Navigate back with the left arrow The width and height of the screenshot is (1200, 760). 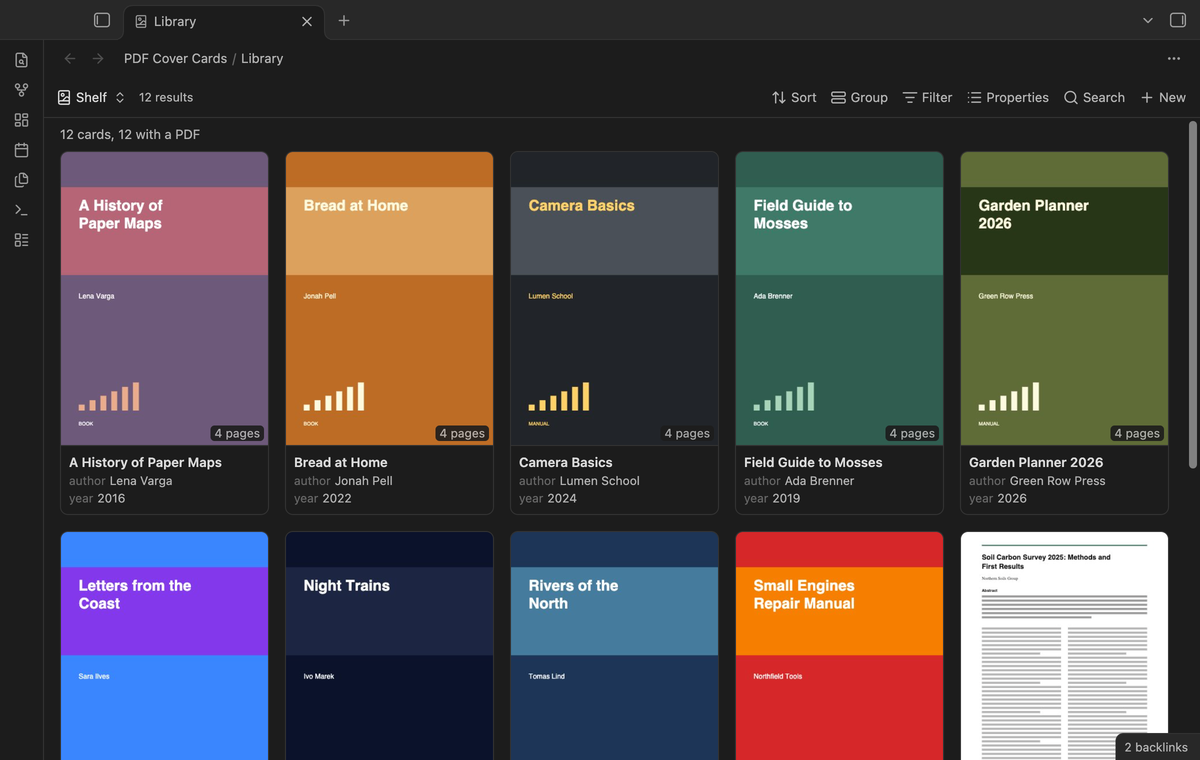(70, 59)
